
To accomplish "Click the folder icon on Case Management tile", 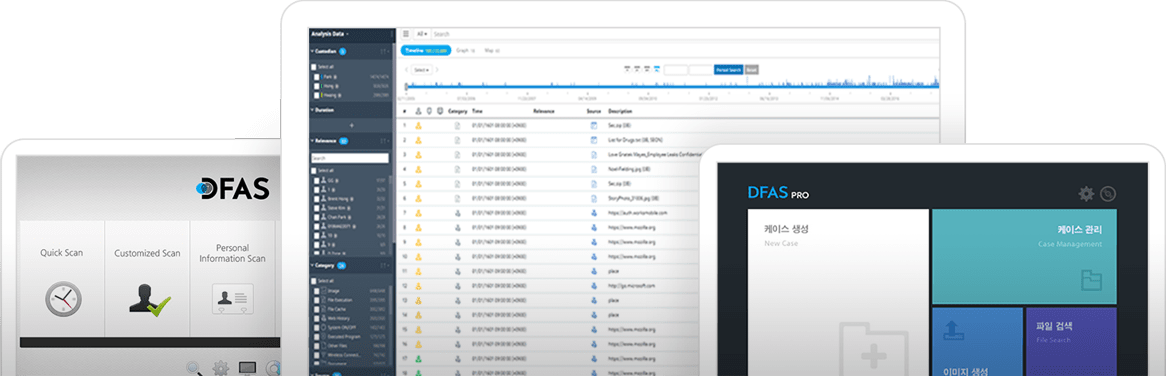I will (x=1092, y=280).
